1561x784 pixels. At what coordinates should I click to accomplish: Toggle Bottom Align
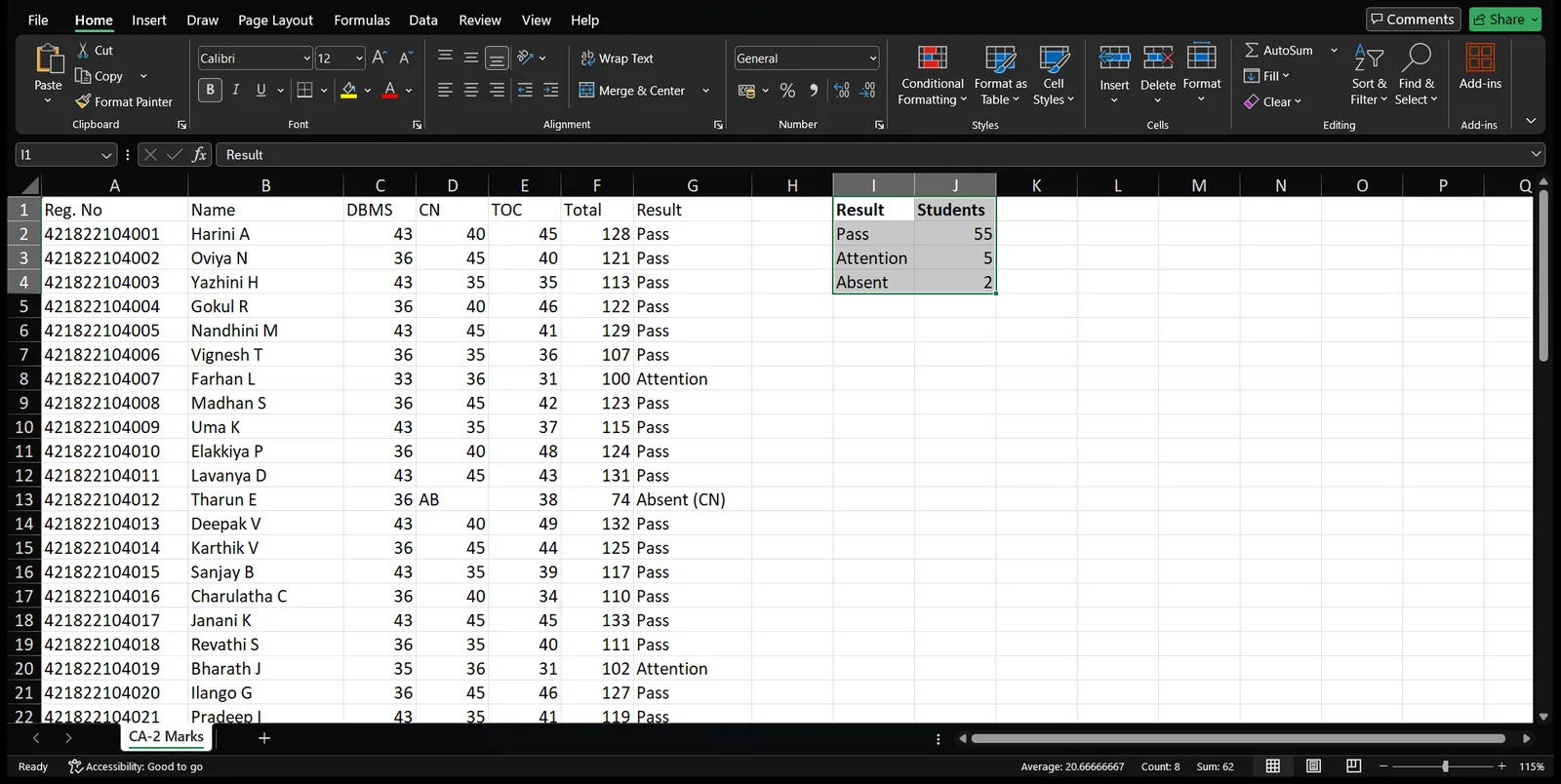(497, 59)
